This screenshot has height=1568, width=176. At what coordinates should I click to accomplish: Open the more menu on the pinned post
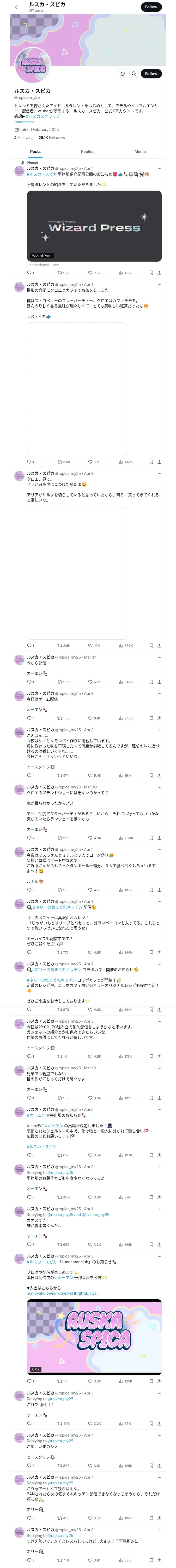pos(159,169)
